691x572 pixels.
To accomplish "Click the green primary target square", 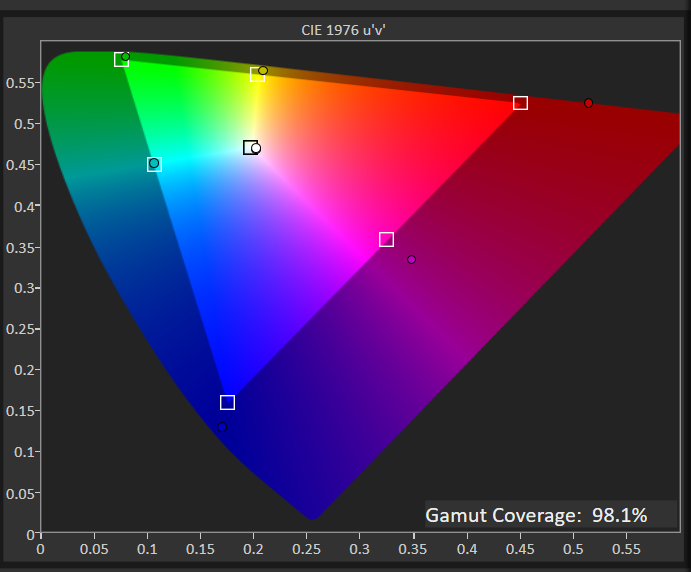I will (x=121, y=60).
